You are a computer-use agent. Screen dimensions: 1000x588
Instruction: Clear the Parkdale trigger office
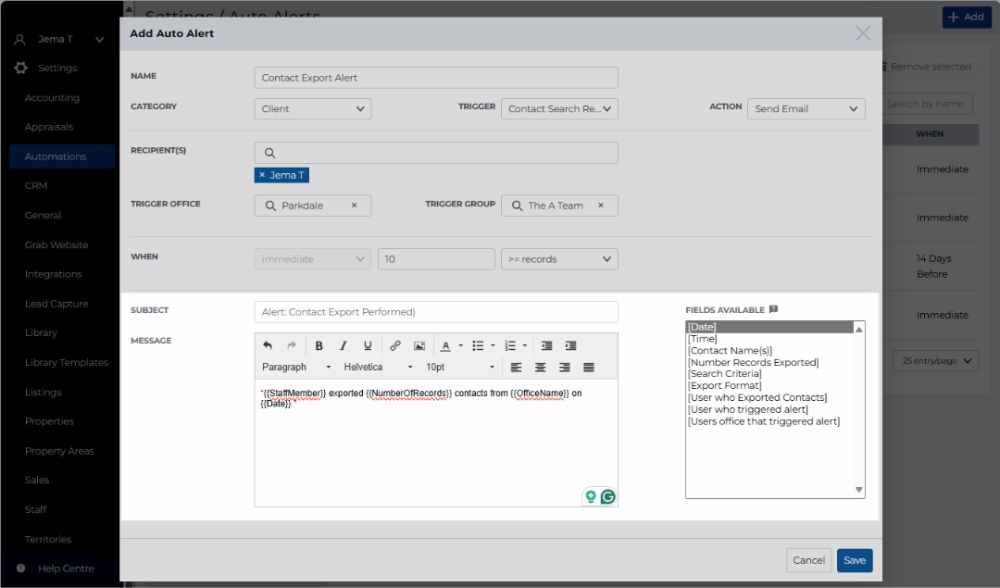click(354, 205)
